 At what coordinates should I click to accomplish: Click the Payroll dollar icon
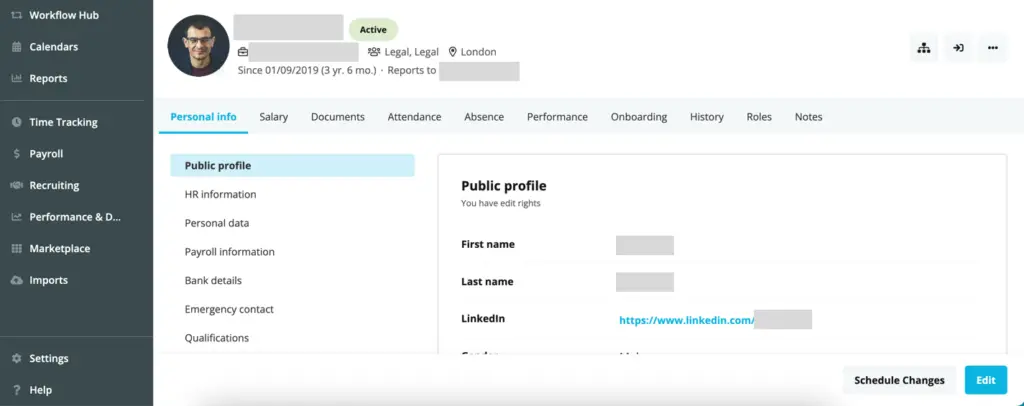(16, 154)
